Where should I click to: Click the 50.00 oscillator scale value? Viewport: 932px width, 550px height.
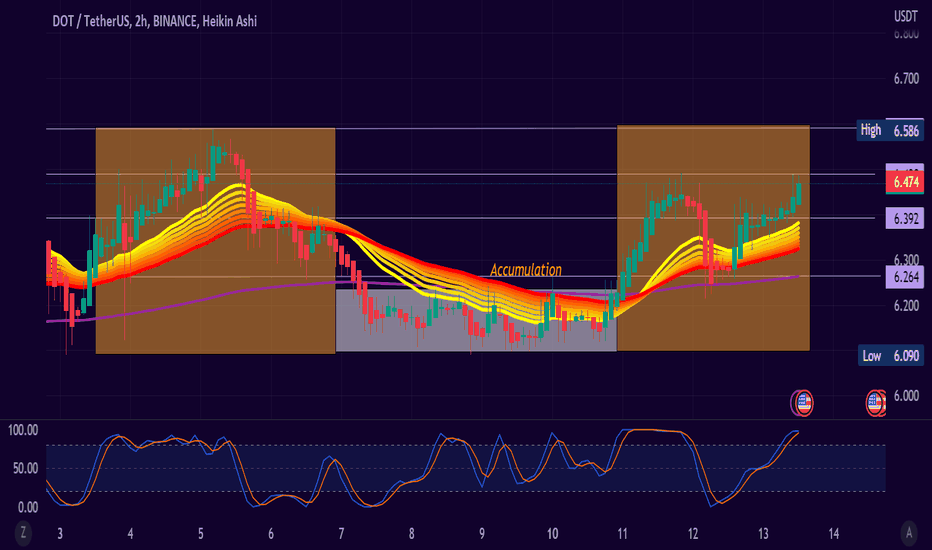[x=26, y=469]
